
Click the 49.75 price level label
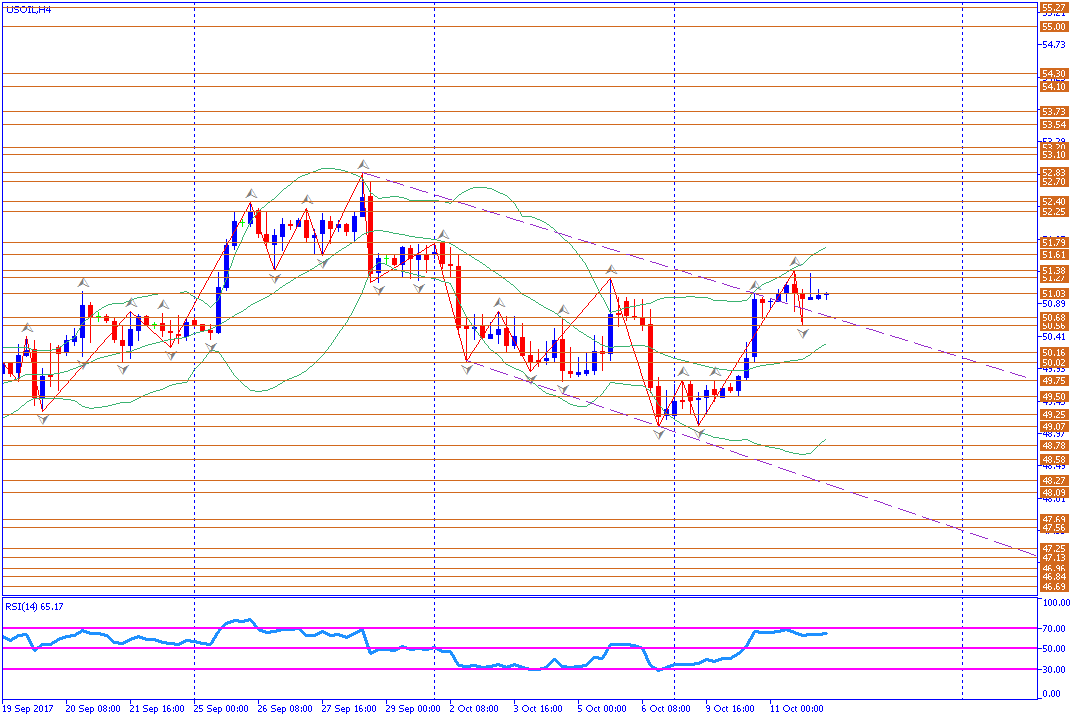coord(1054,381)
